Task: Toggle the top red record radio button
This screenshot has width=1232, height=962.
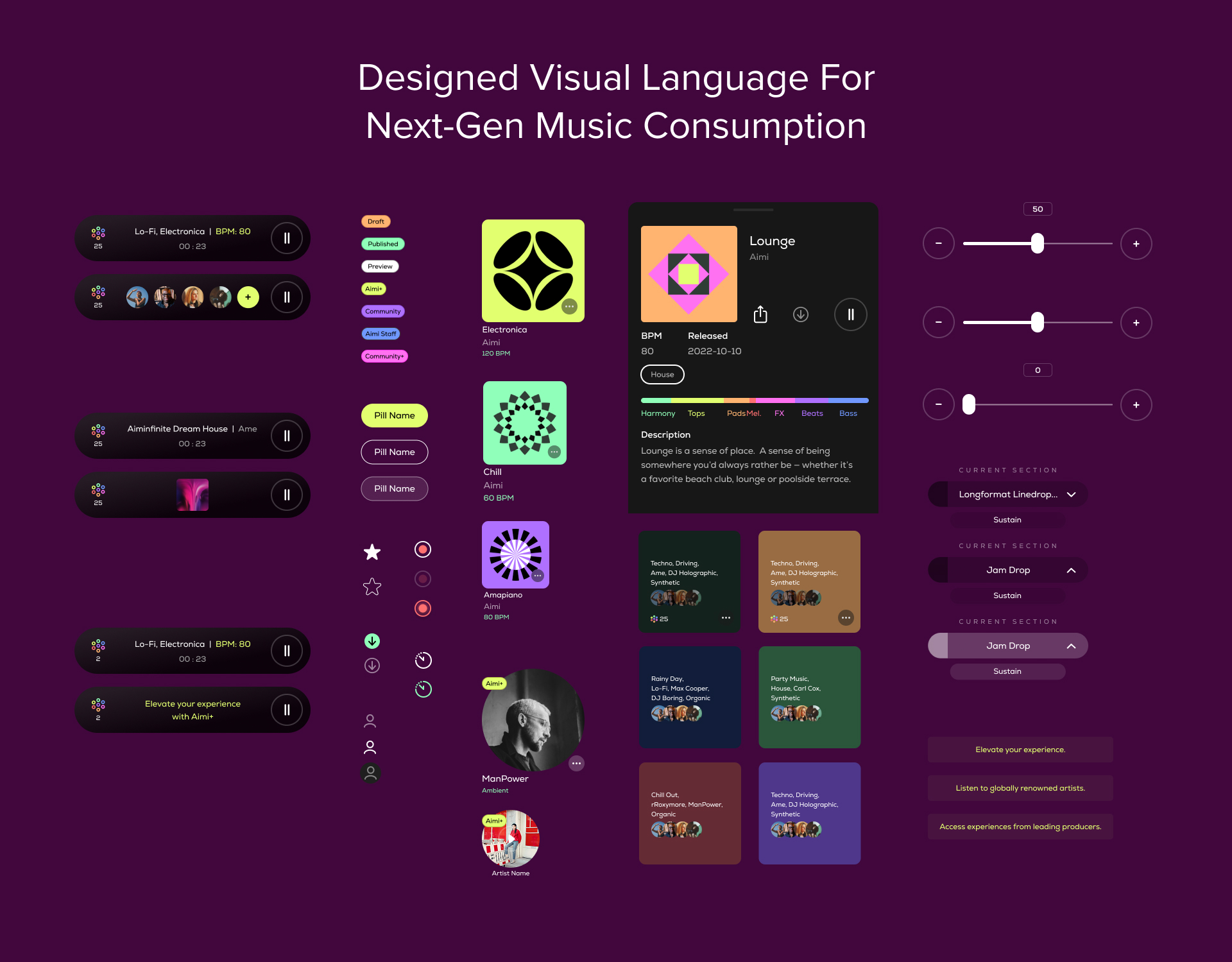Action: point(423,549)
